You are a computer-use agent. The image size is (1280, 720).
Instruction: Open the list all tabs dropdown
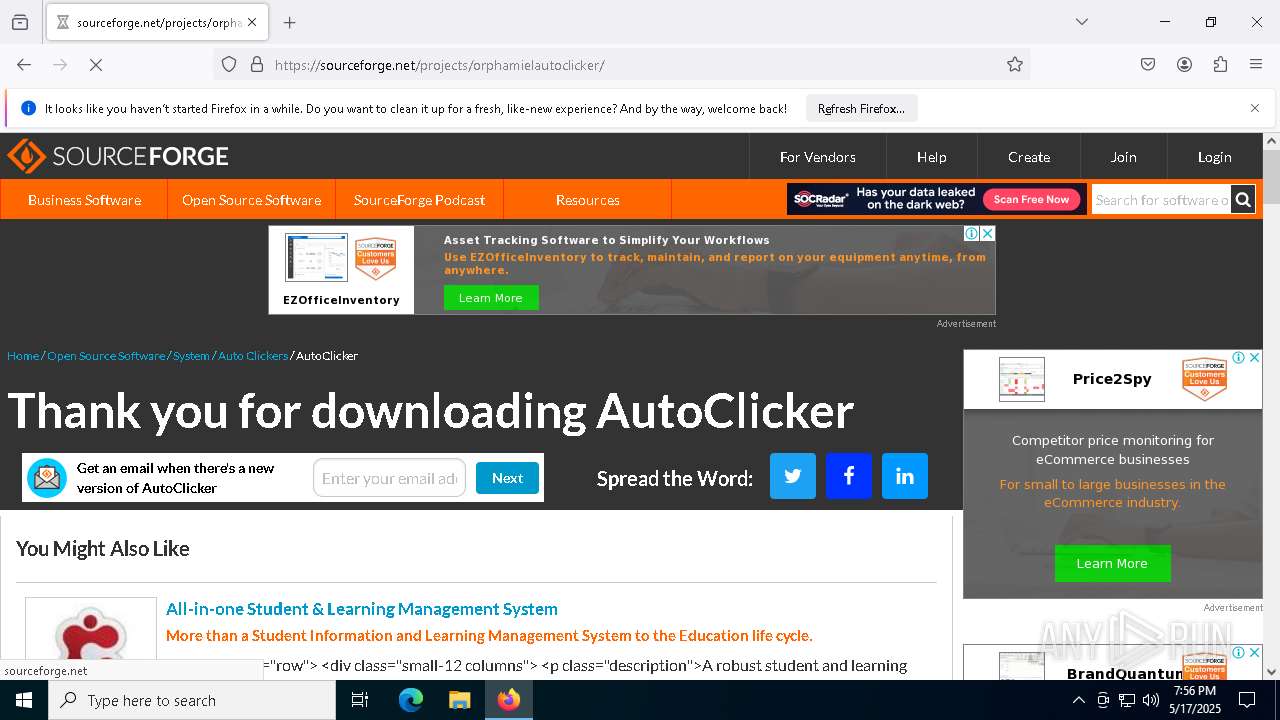(1082, 22)
